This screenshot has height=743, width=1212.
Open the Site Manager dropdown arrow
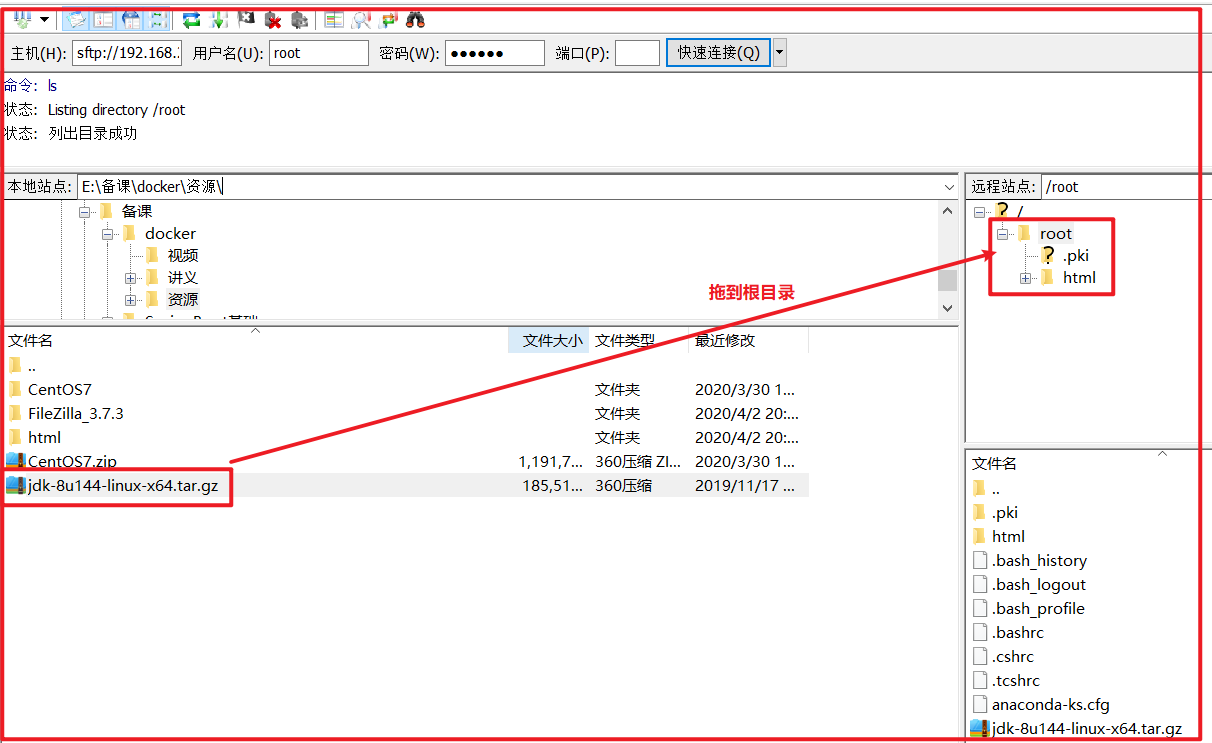pos(45,19)
